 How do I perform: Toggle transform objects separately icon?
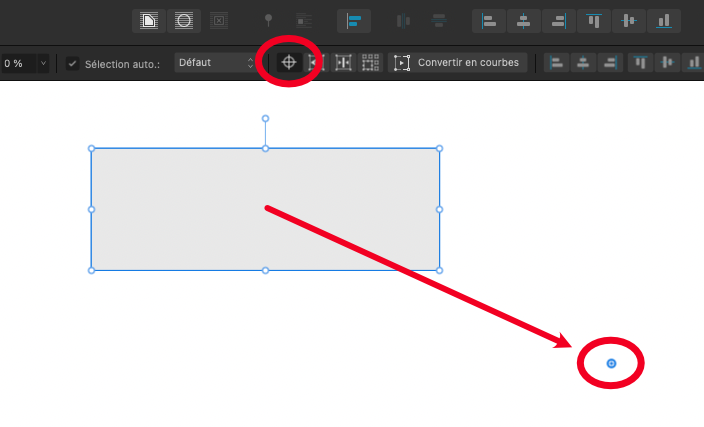[x=370, y=62]
